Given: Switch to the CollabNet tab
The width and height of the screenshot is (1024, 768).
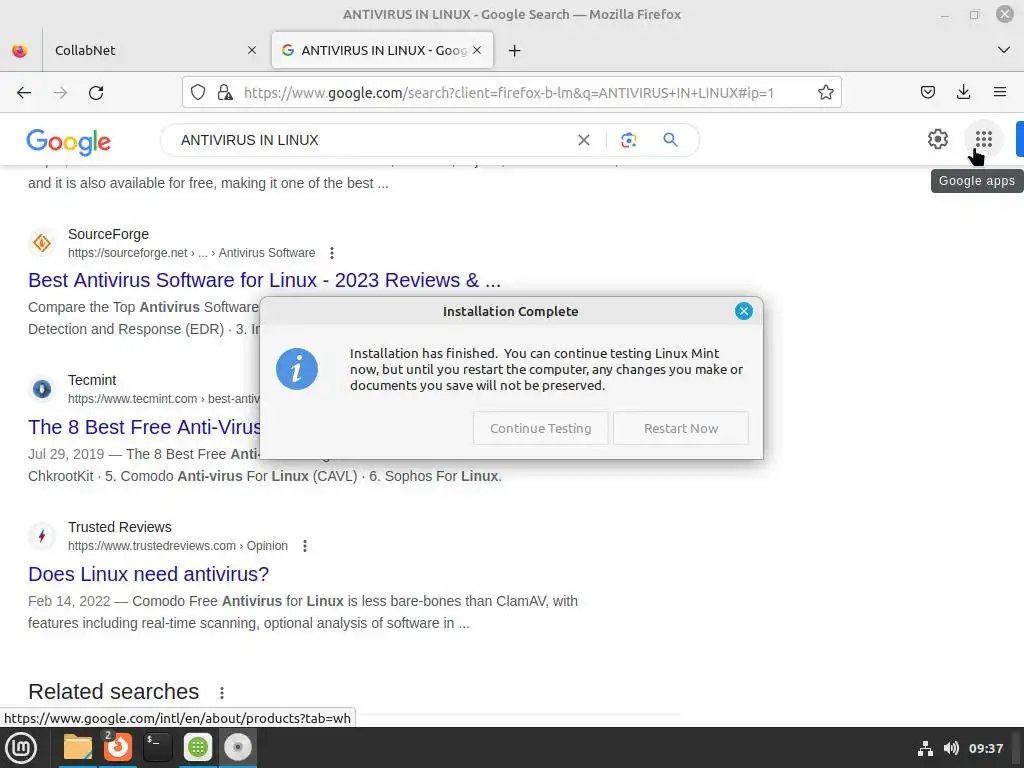Looking at the screenshot, I should [x=153, y=50].
